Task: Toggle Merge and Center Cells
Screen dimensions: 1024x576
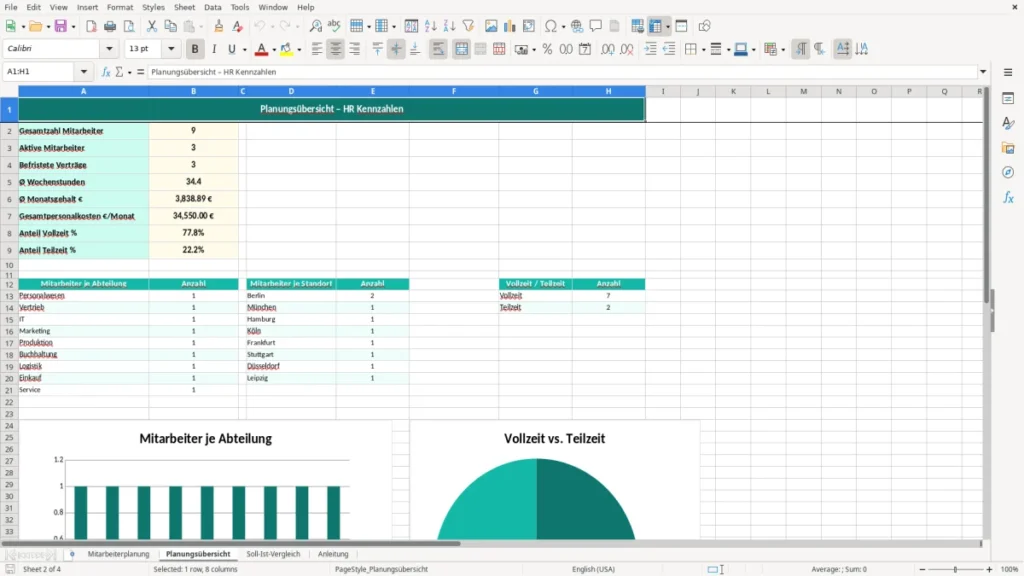Action: pyautogui.click(x=462, y=49)
